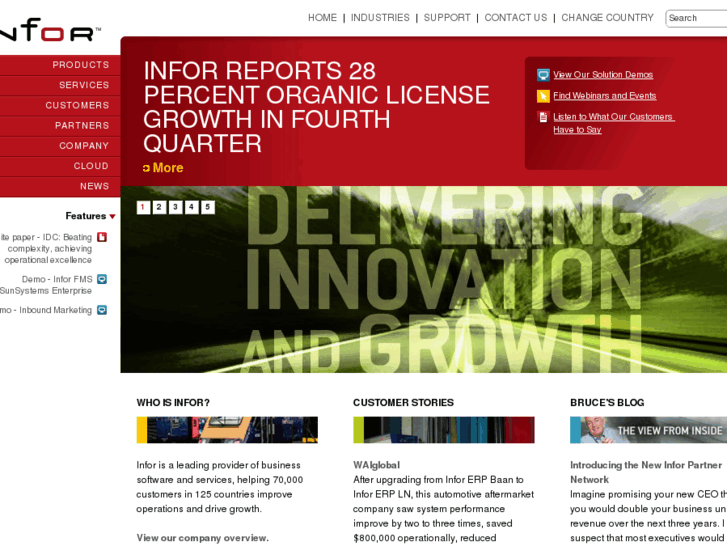Click the More link under the headline

pos(168,168)
